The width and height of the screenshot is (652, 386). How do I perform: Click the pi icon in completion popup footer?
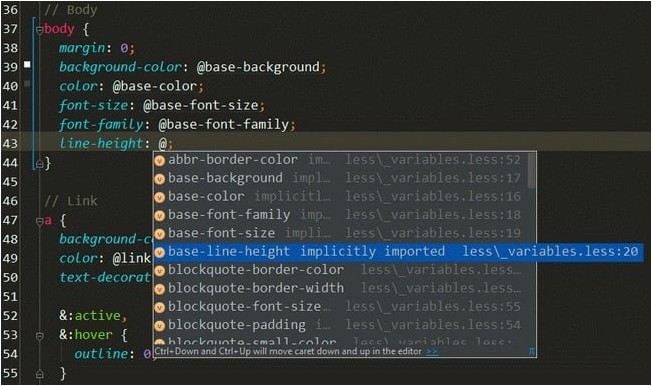pyautogui.click(x=531, y=351)
